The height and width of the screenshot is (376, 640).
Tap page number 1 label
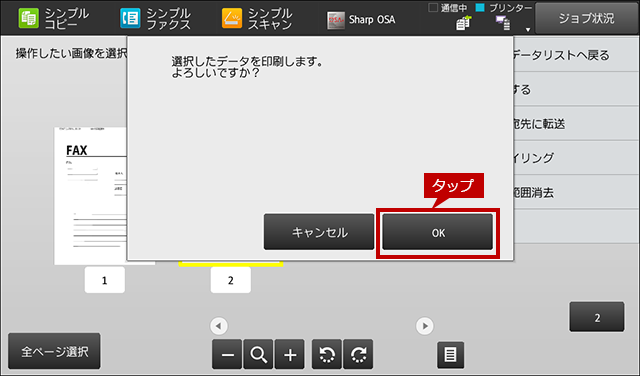point(104,280)
